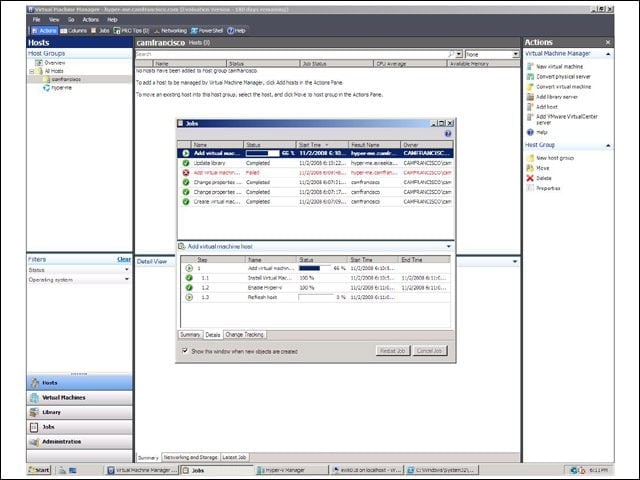This screenshot has height=480, width=640.
Task: Close the Actions pane
Action: click(x=608, y=42)
